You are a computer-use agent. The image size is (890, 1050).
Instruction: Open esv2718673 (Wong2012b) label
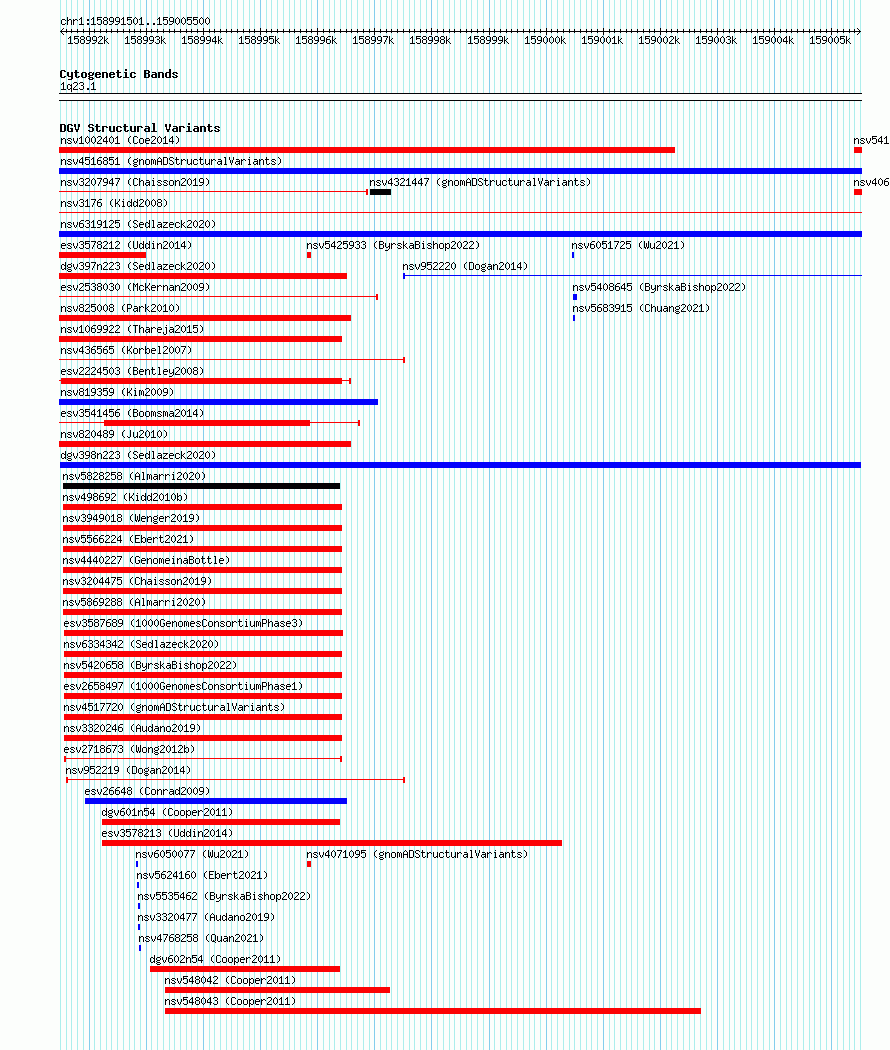point(129,749)
